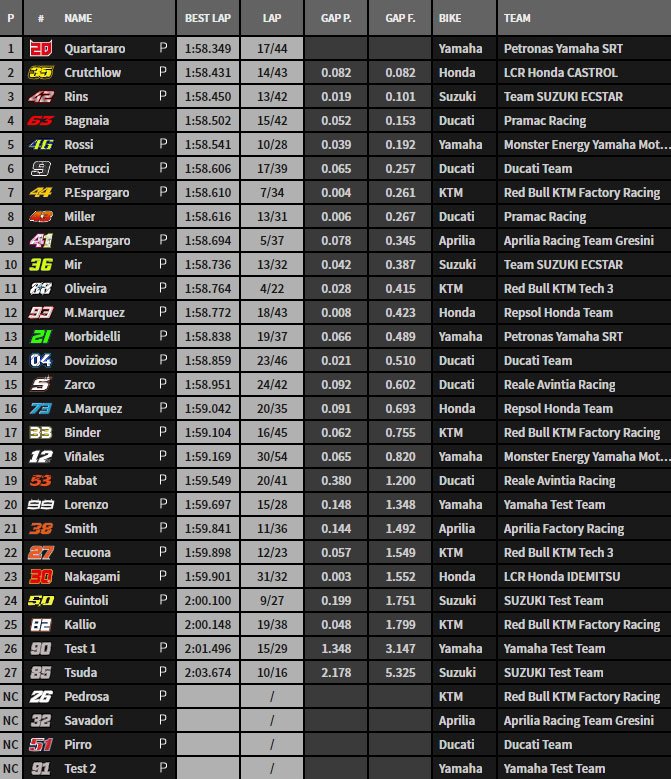Click Lorenzo's number 99 badge
The height and width of the screenshot is (779, 671).
click(x=40, y=504)
